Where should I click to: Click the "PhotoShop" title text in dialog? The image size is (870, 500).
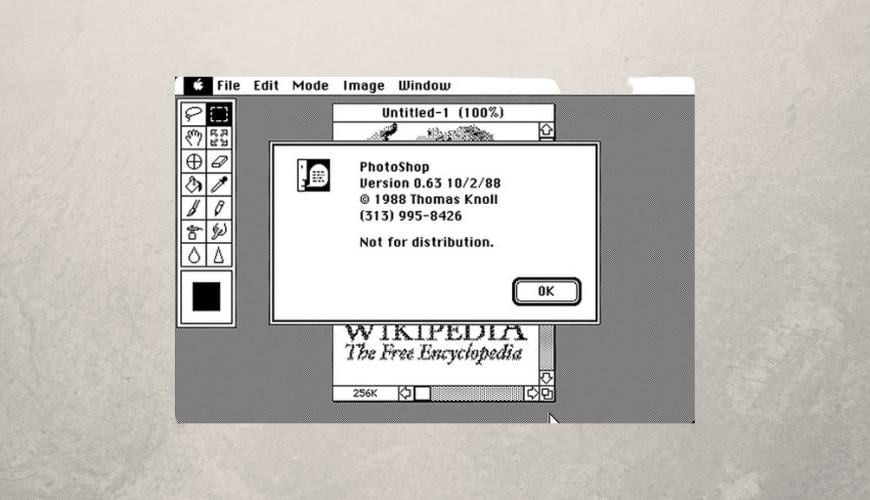point(394,167)
